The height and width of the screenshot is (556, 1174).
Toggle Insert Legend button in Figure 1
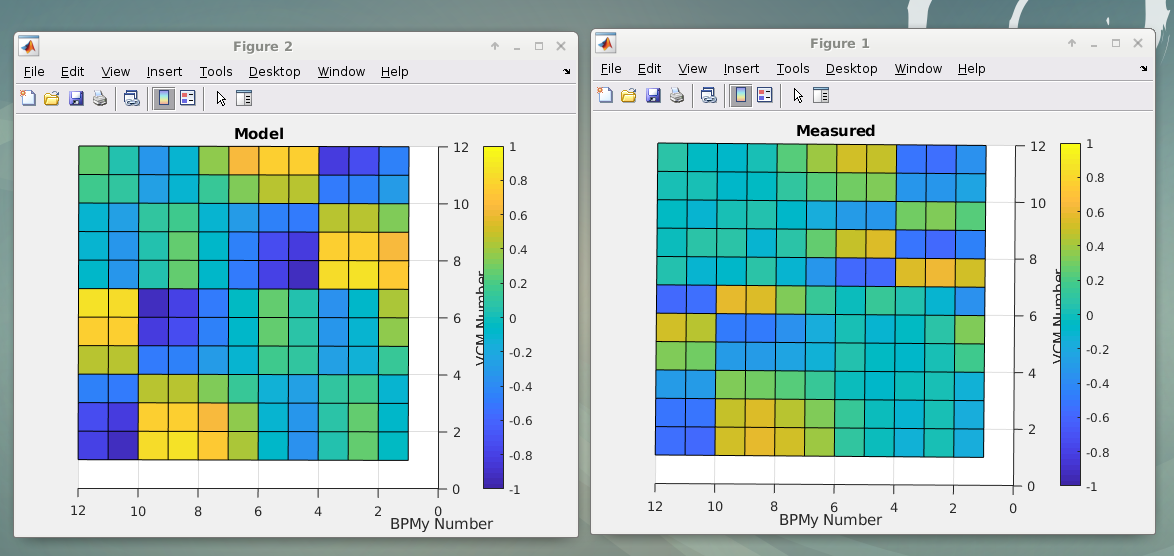click(765, 95)
